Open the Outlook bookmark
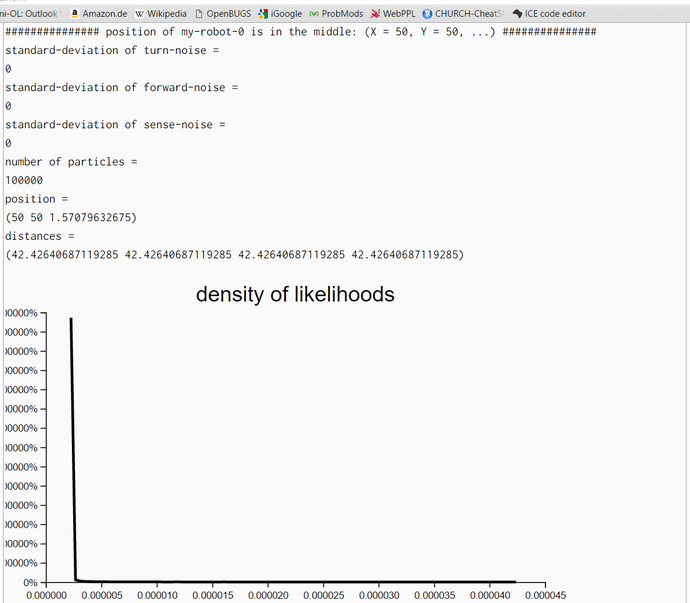 29,14
